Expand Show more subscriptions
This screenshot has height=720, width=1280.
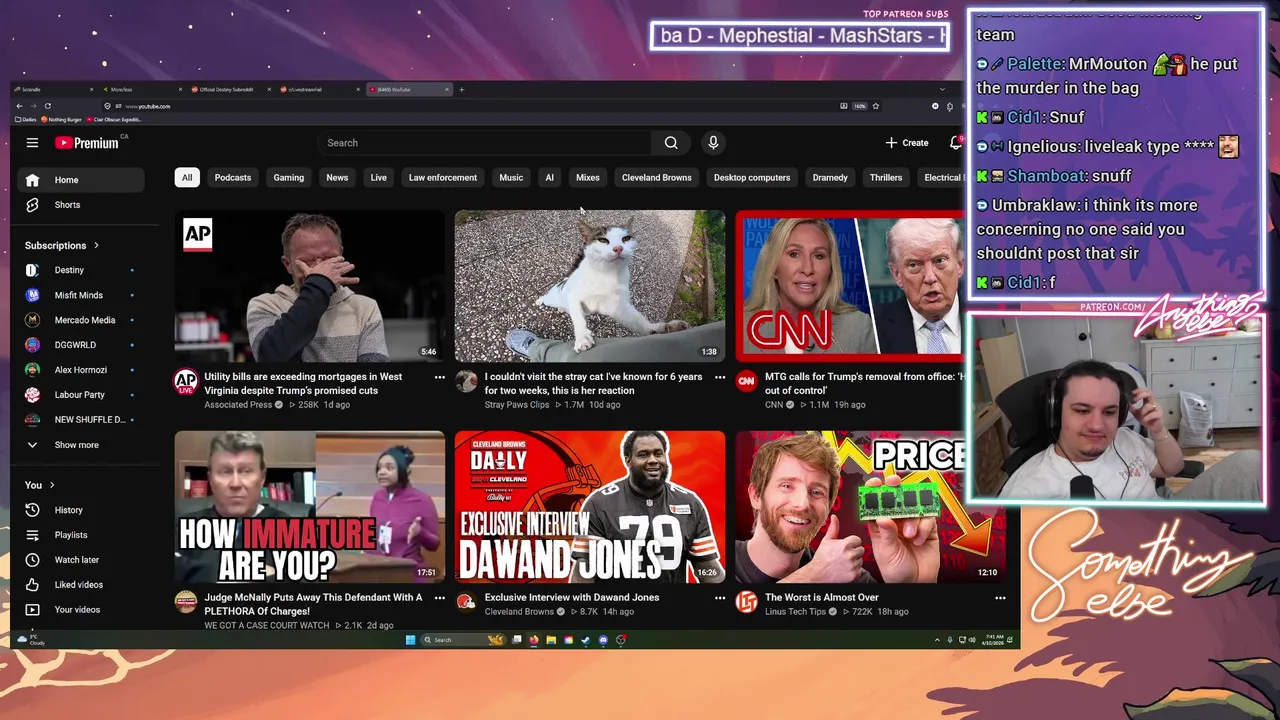click(x=81, y=445)
